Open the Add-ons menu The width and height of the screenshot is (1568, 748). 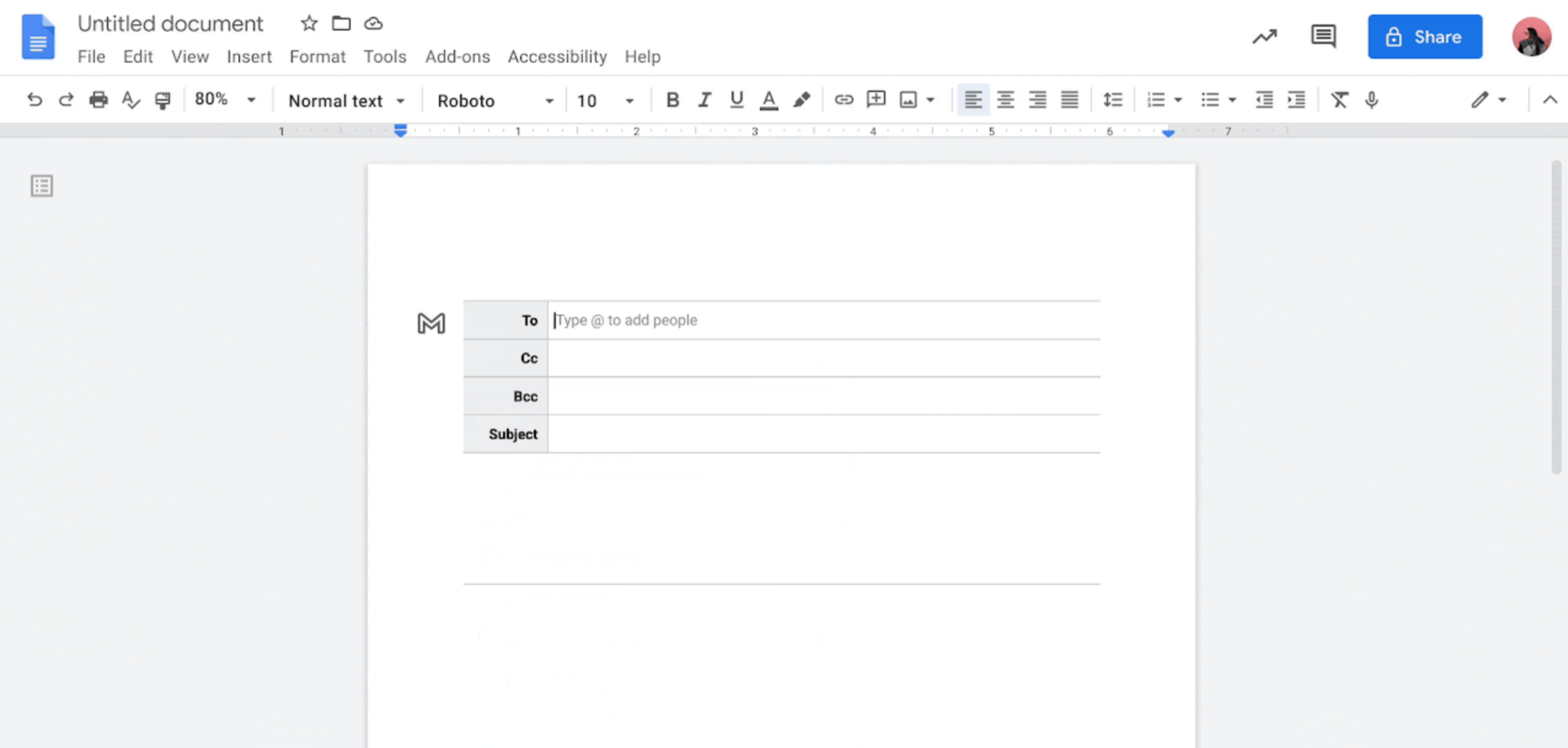(x=457, y=57)
